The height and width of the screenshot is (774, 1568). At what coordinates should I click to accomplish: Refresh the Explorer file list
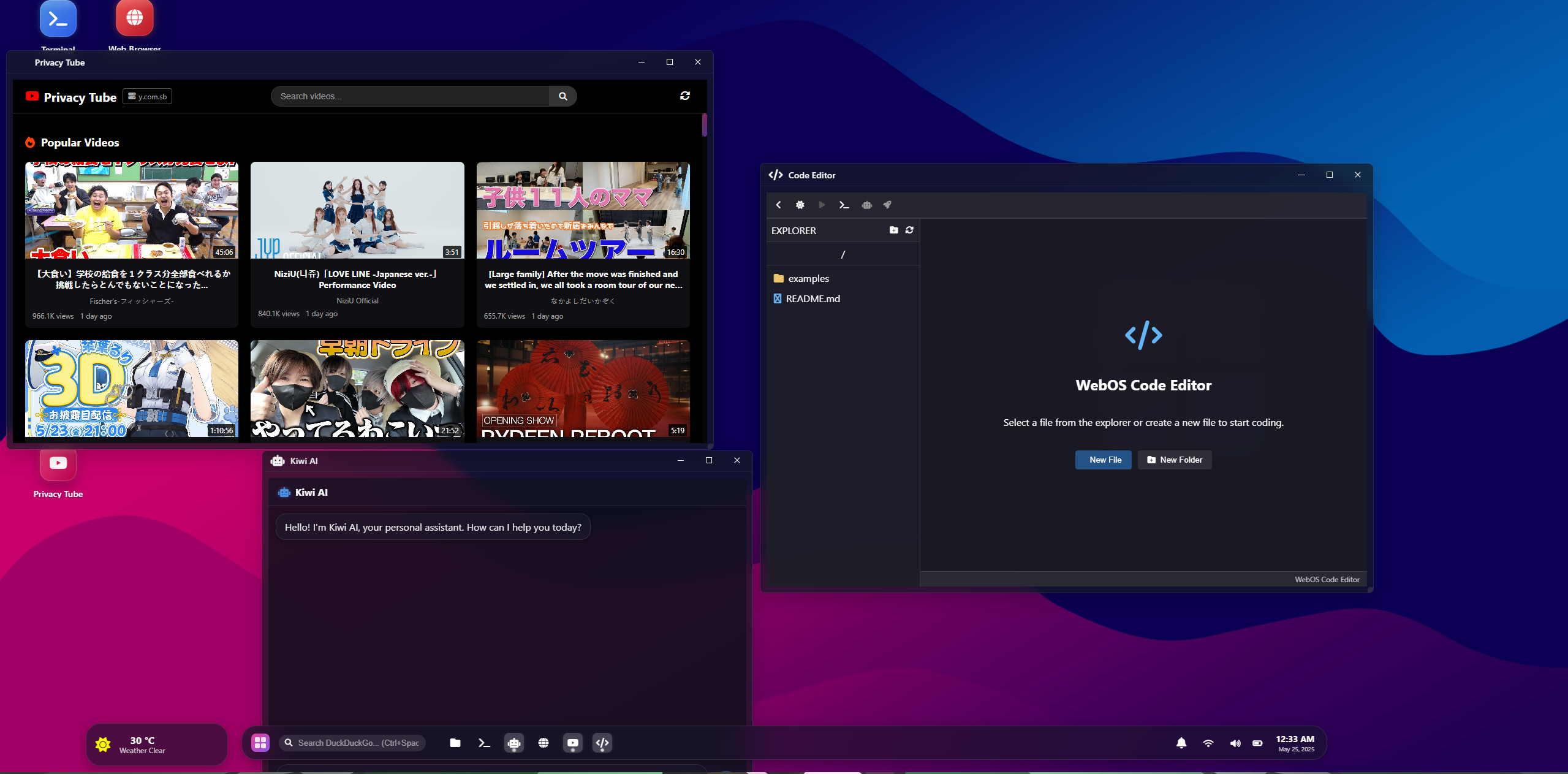[909, 230]
